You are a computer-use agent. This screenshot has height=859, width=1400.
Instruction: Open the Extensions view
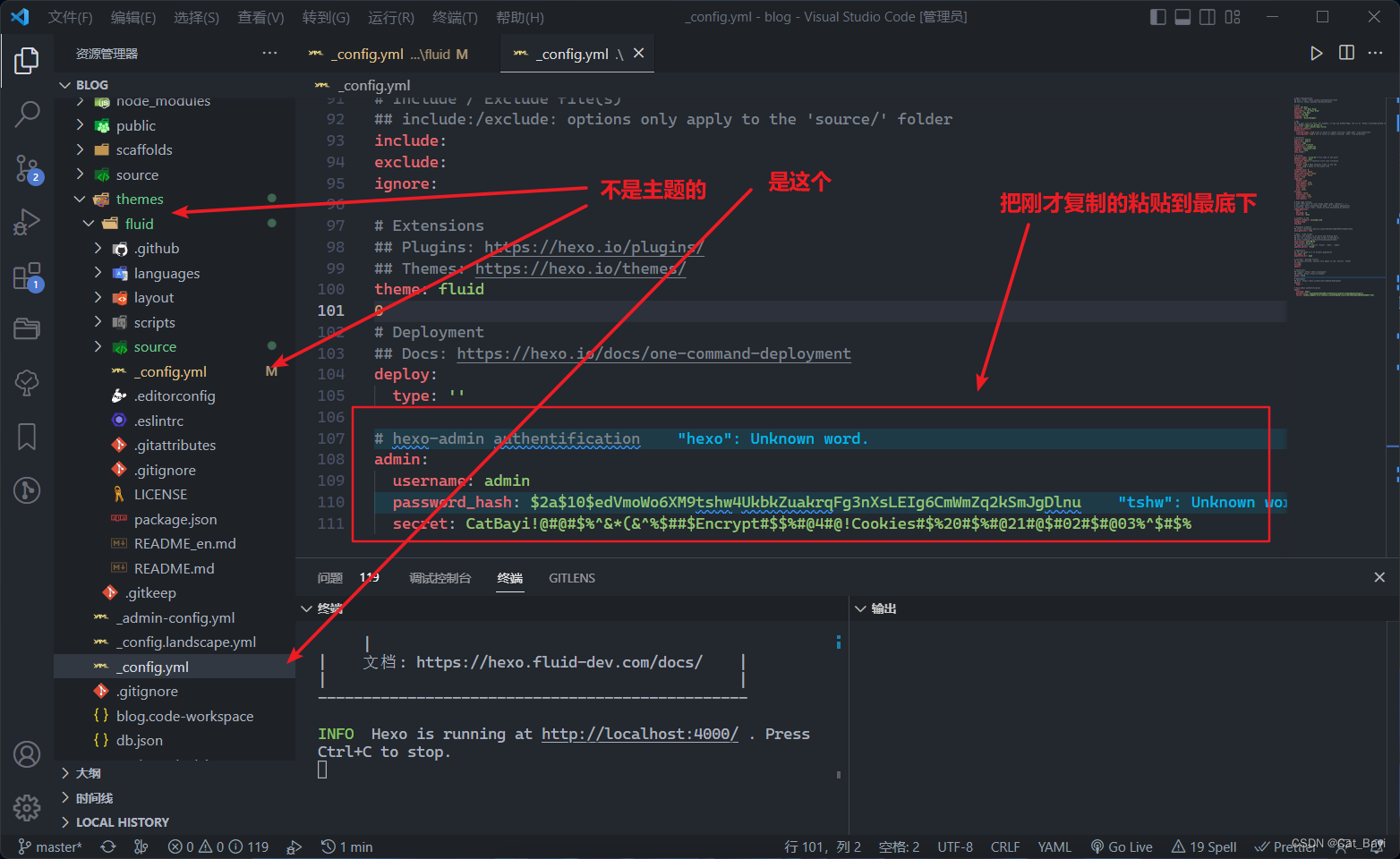coord(27,276)
